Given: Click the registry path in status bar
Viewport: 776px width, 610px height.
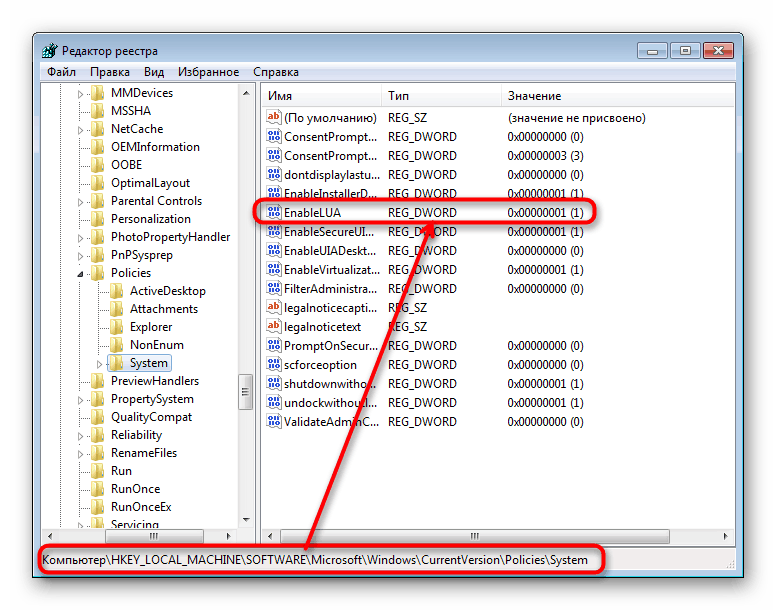Looking at the screenshot, I should (315, 560).
